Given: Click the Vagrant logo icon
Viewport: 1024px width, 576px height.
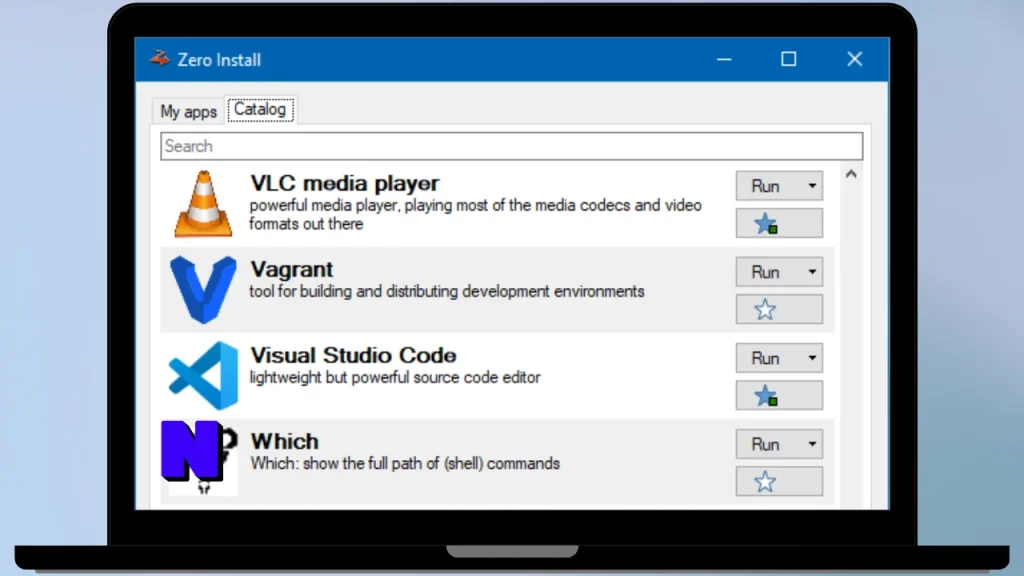Looking at the screenshot, I should tap(203, 289).
